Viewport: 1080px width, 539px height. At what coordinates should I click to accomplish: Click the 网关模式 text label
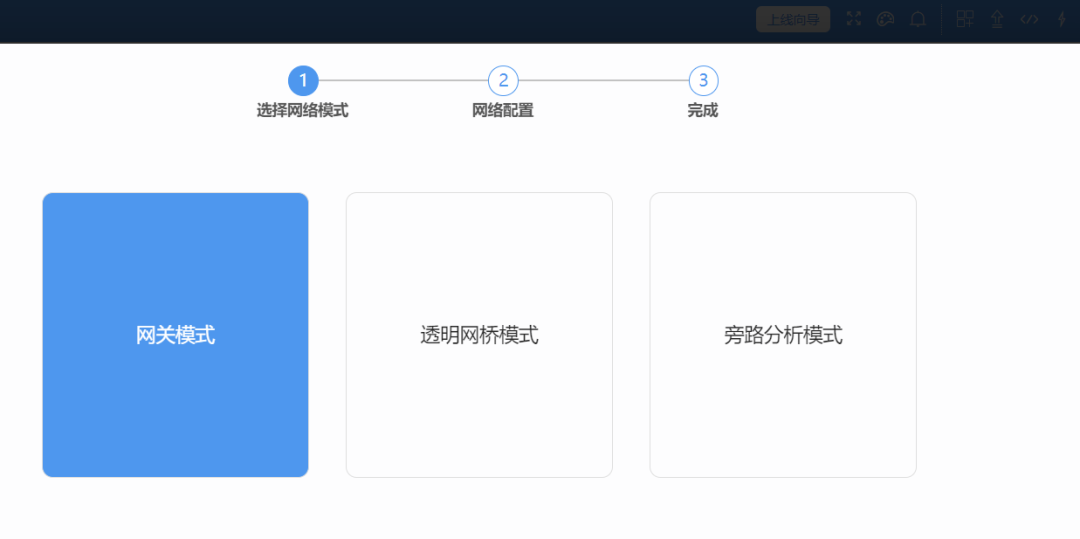pos(176,336)
